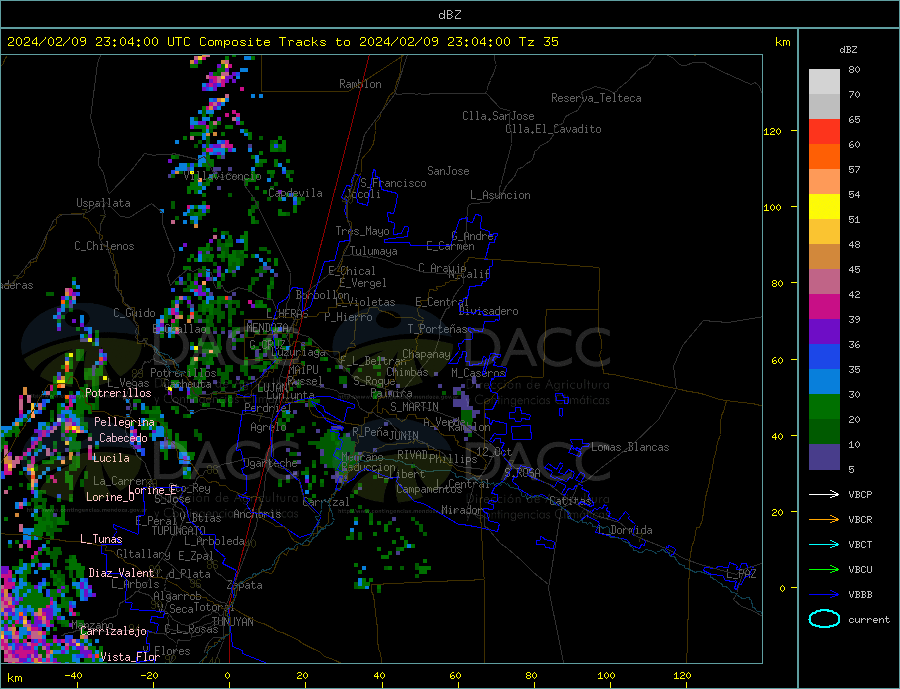Click the cyan 'current' ellipse symbol

point(824,619)
